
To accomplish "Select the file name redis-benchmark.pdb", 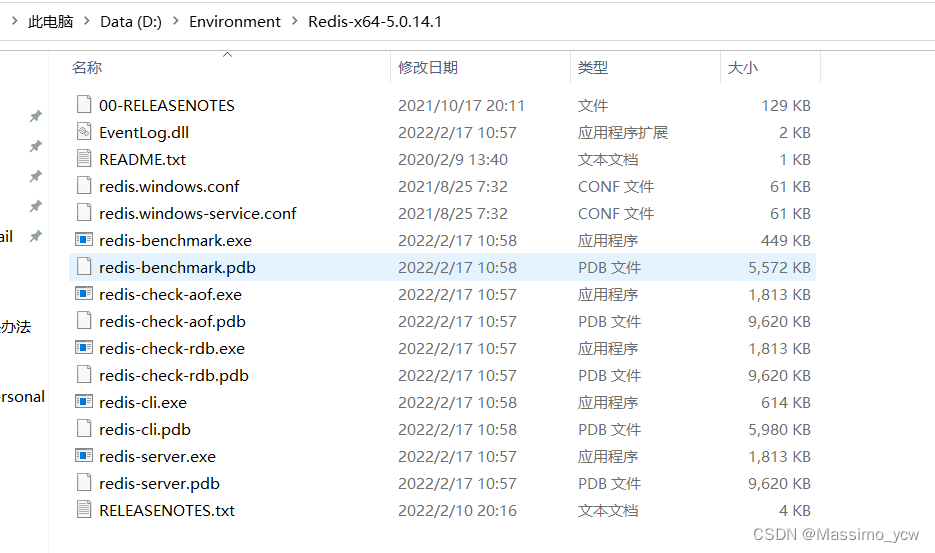I will pyautogui.click(x=177, y=267).
